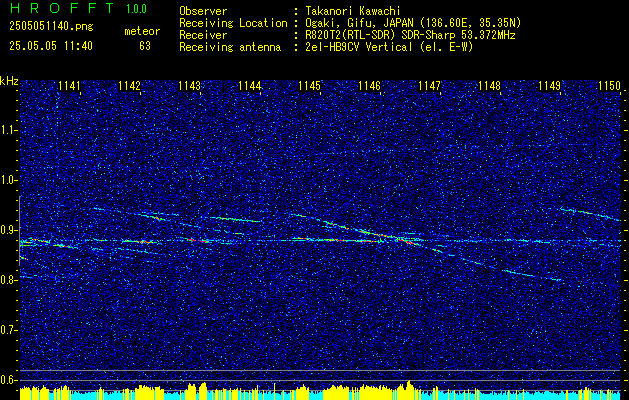Click the Observer label

coord(203,11)
